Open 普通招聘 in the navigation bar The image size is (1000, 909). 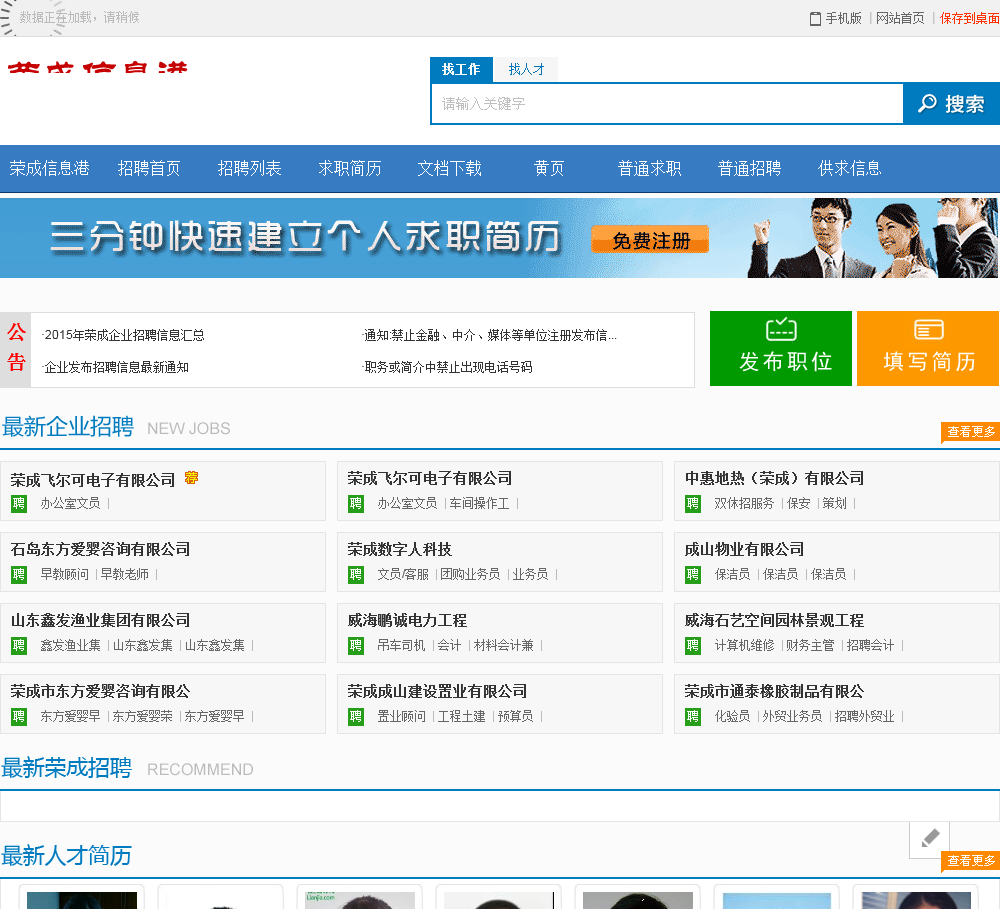749,168
